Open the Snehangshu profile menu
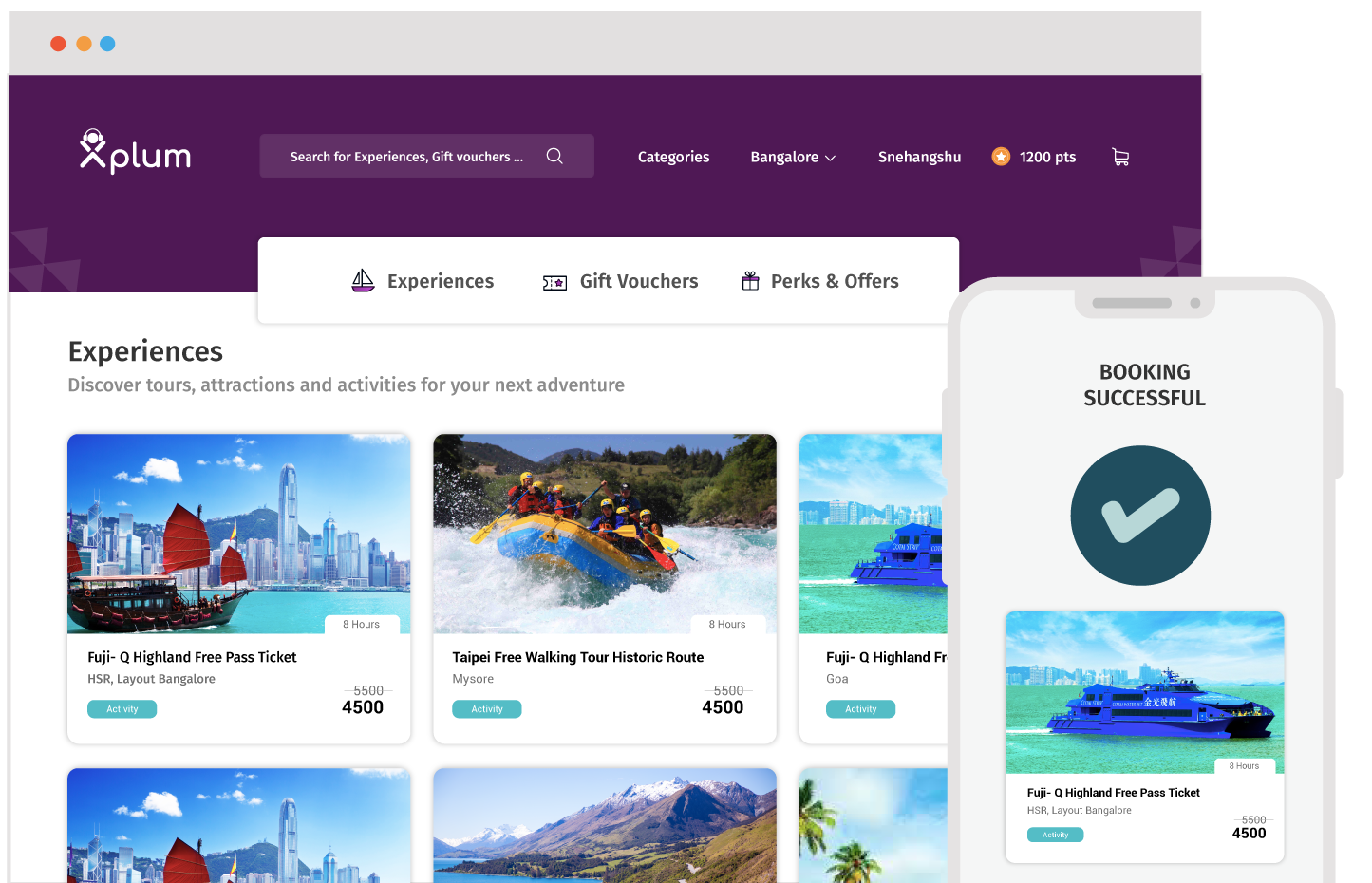 [x=919, y=157]
